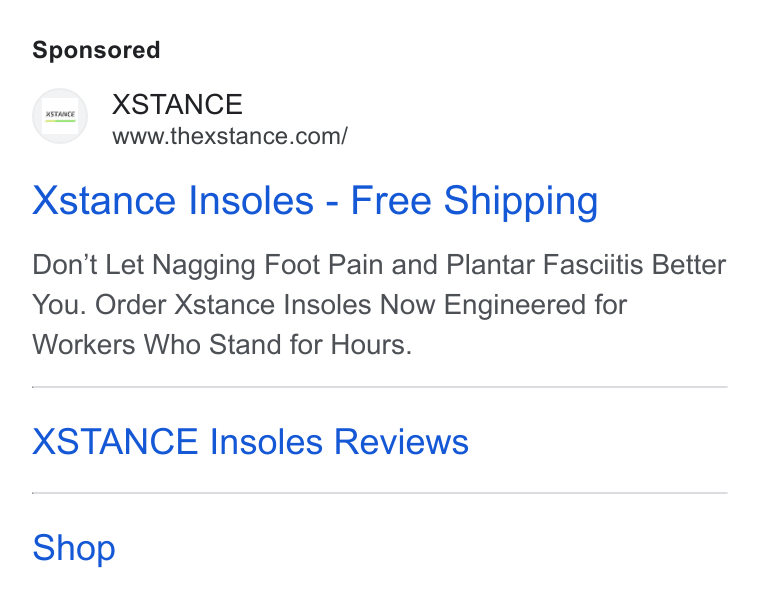
Task: Click the divider line above Shop
Action: click(x=380, y=493)
